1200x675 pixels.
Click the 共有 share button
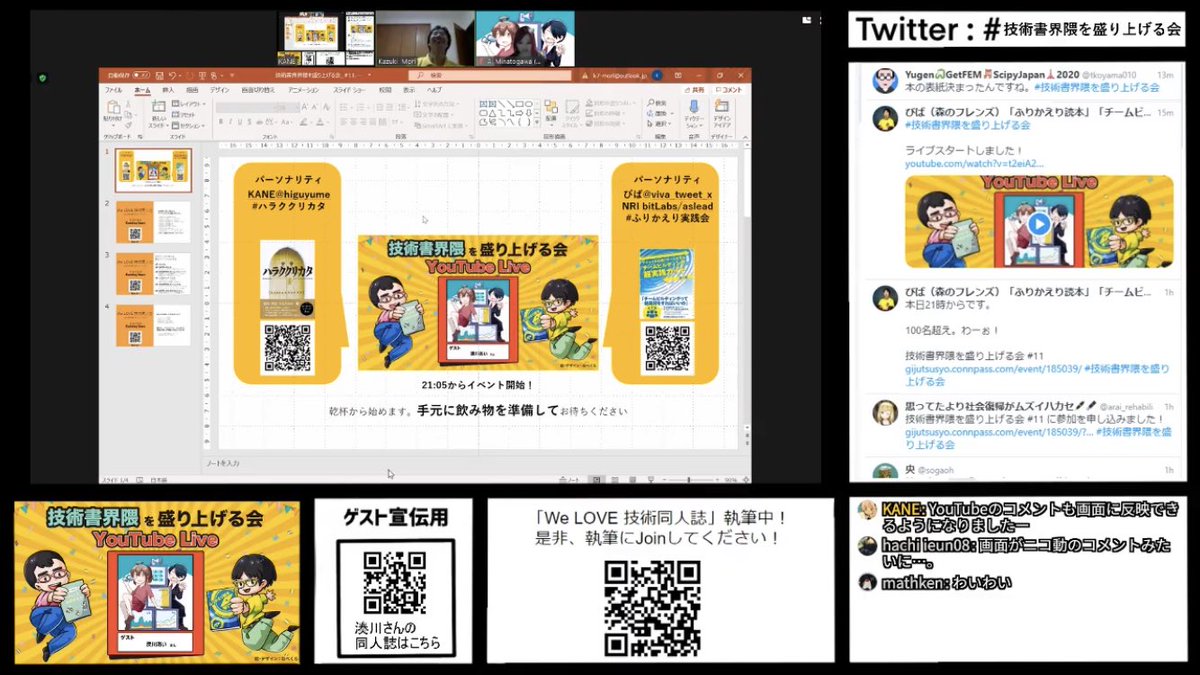click(694, 90)
